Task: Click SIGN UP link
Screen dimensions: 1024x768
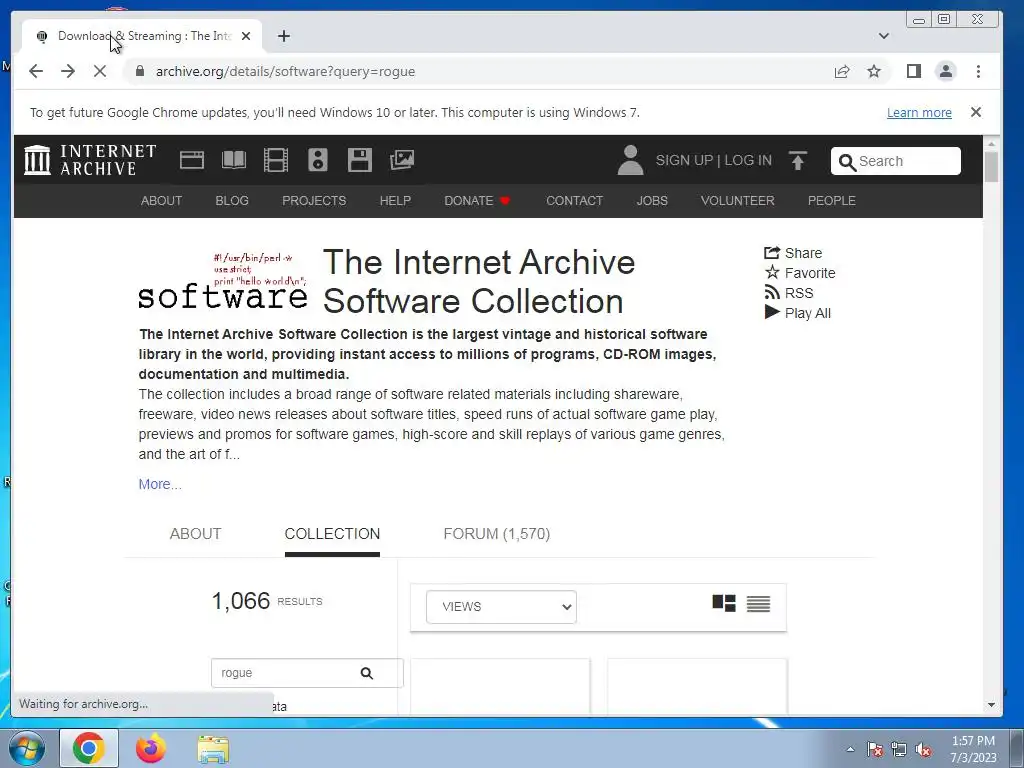Action: click(684, 161)
